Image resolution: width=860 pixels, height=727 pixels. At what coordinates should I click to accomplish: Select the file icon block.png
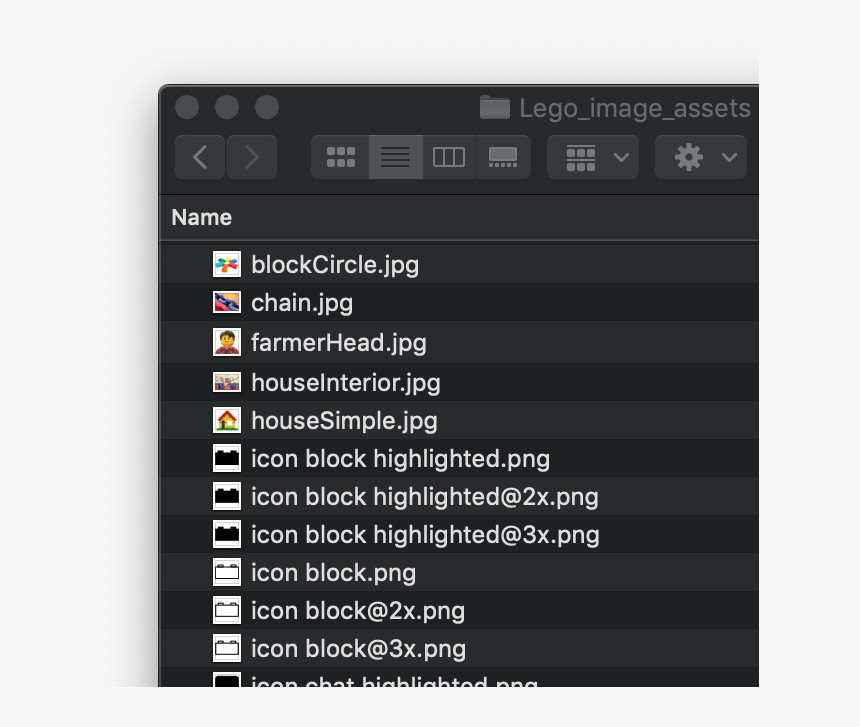tap(335, 572)
